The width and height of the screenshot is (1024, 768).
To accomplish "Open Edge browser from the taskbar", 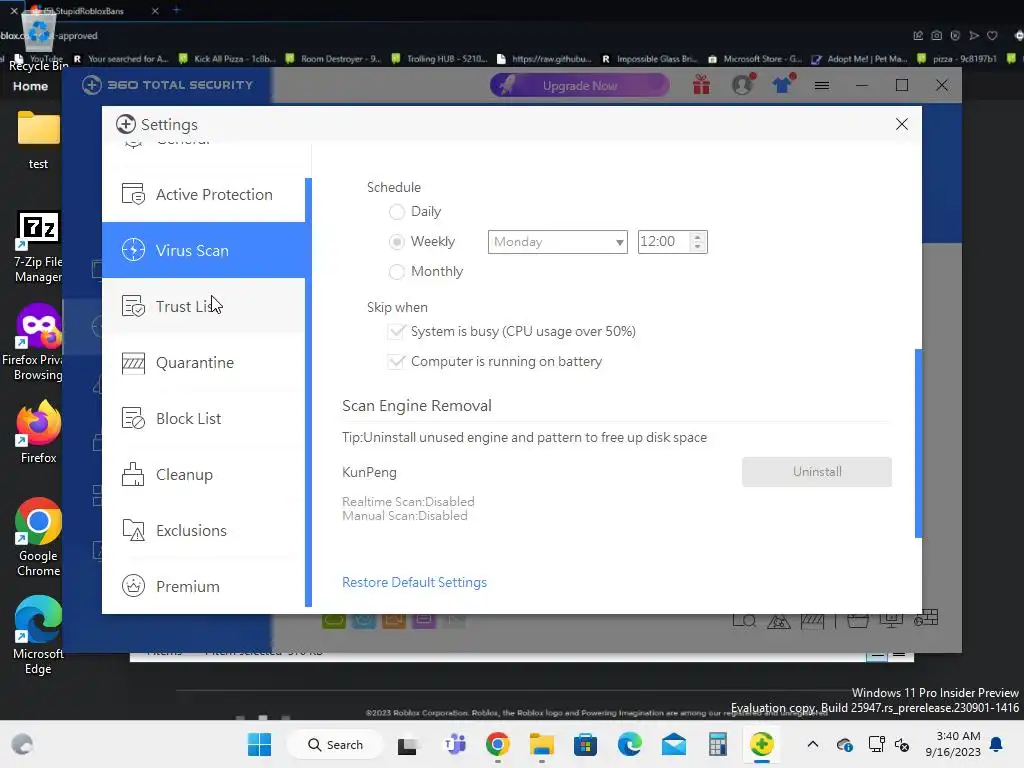I will click(x=630, y=744).
